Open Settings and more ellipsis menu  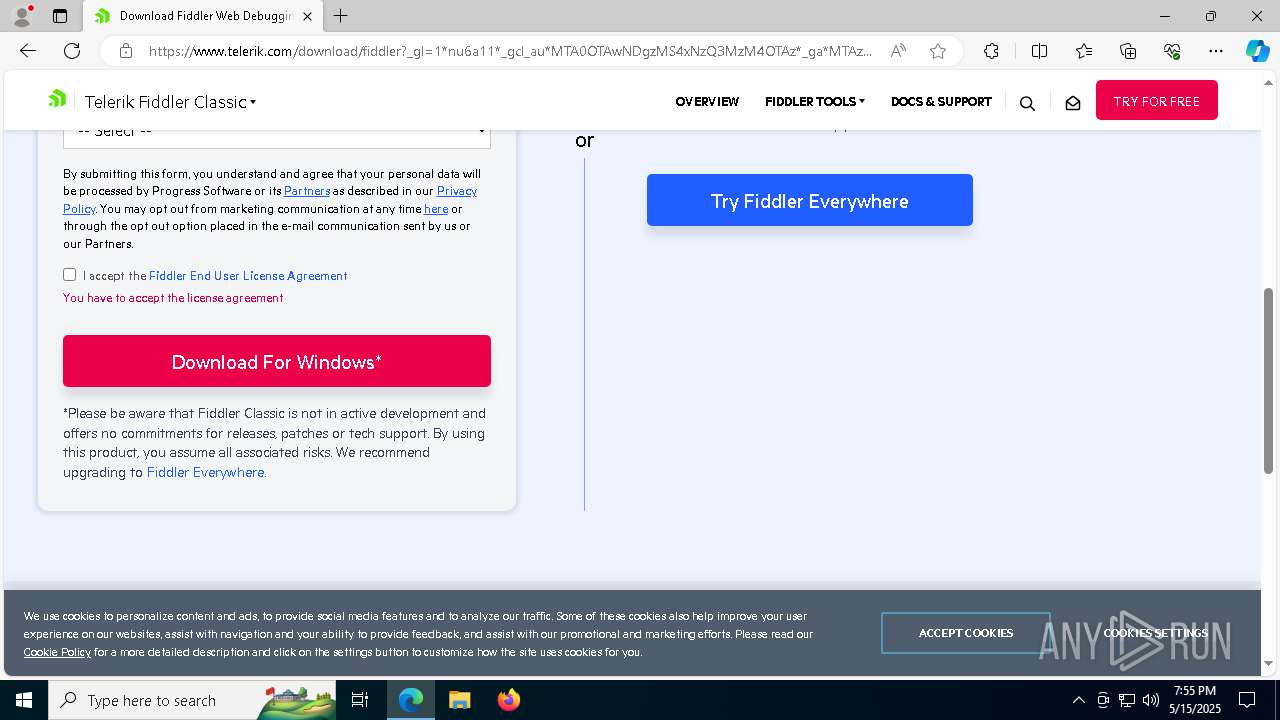coord(1216,51)
